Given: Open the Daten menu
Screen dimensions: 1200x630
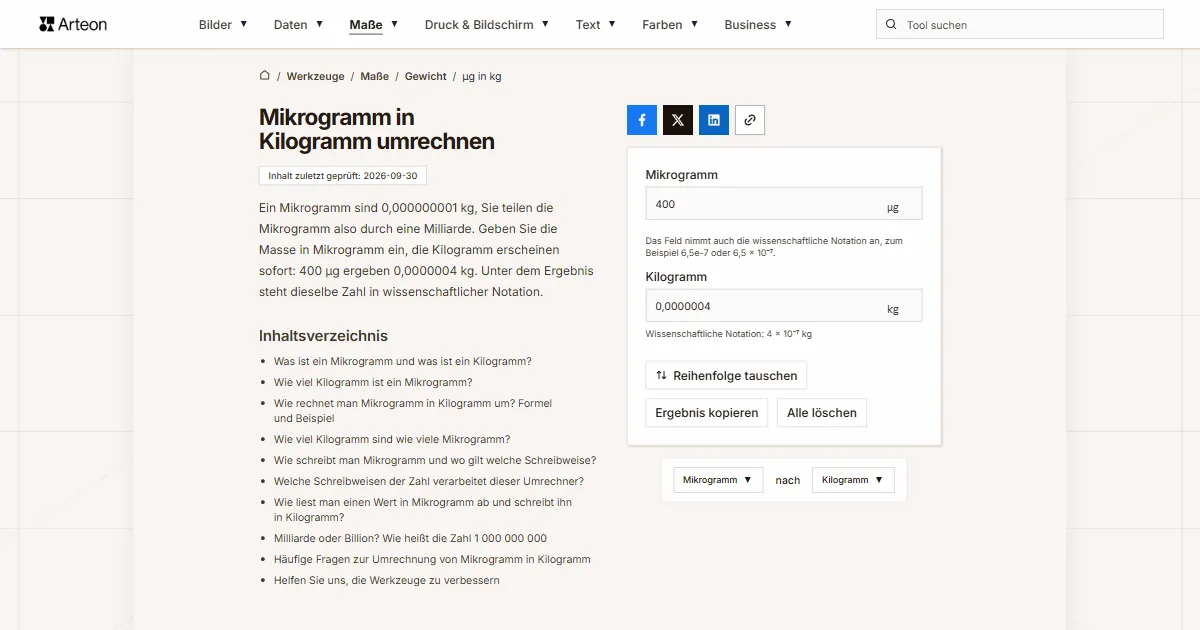Looking at the screenshot, I should pos(298,25).
